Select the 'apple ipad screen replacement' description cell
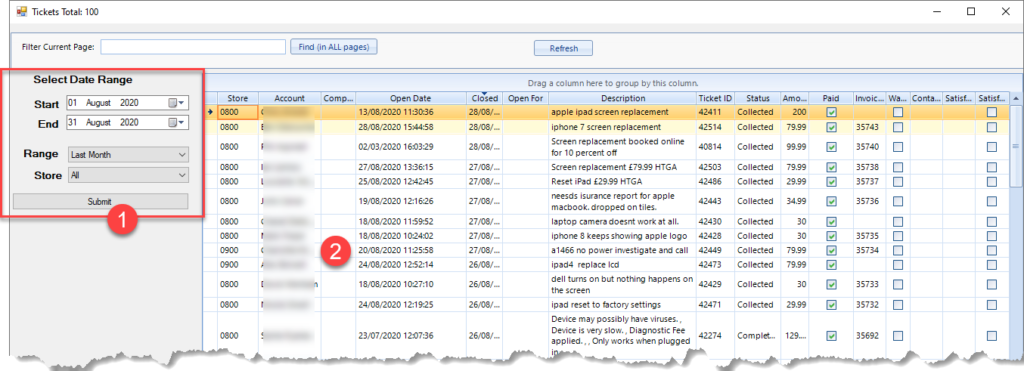Viewport: 1024px width, 371px height. pos(622,112)
